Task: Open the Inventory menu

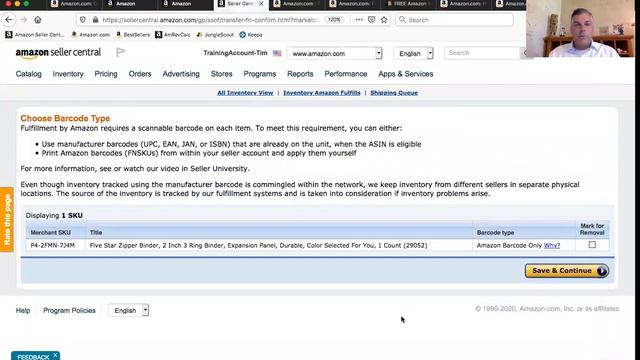Action: [68, 74]
